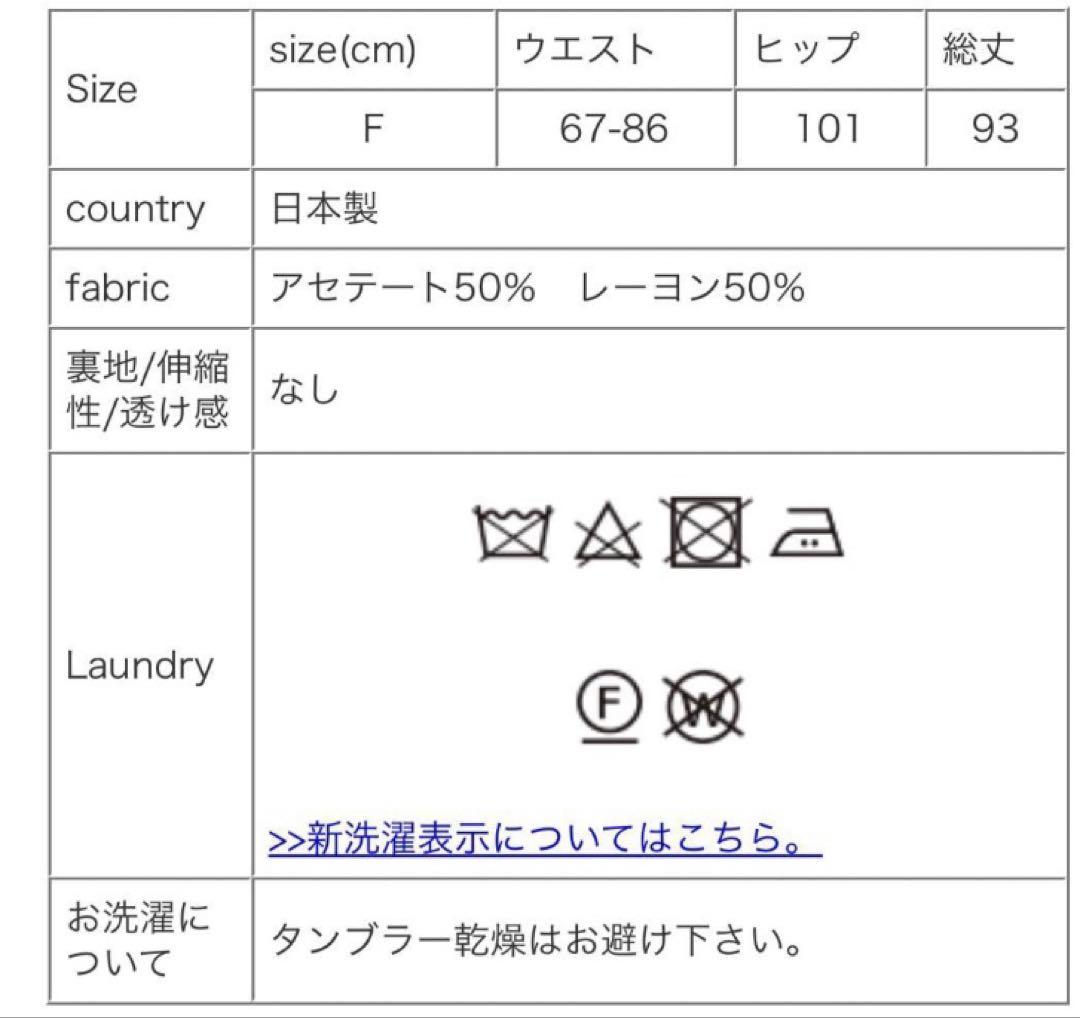This screenshot has width=1080, height=1018.
Task: Click the do-not-bleach triangle symbol
Action: [608, 534]
